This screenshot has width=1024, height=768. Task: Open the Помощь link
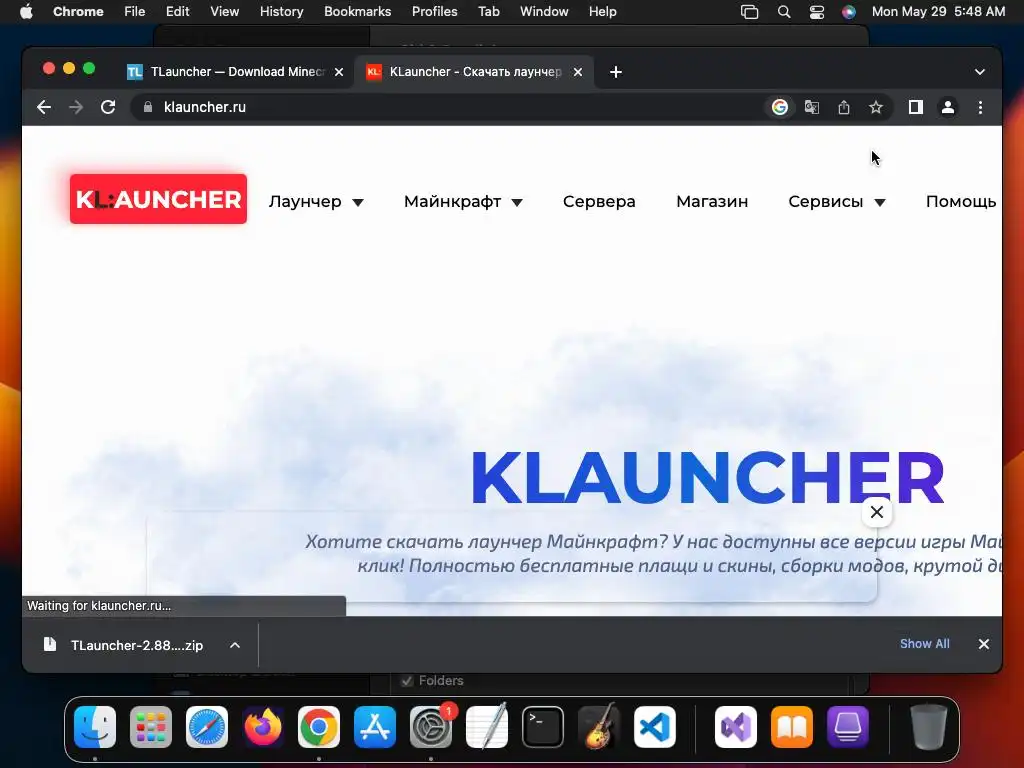pos(961,202)
